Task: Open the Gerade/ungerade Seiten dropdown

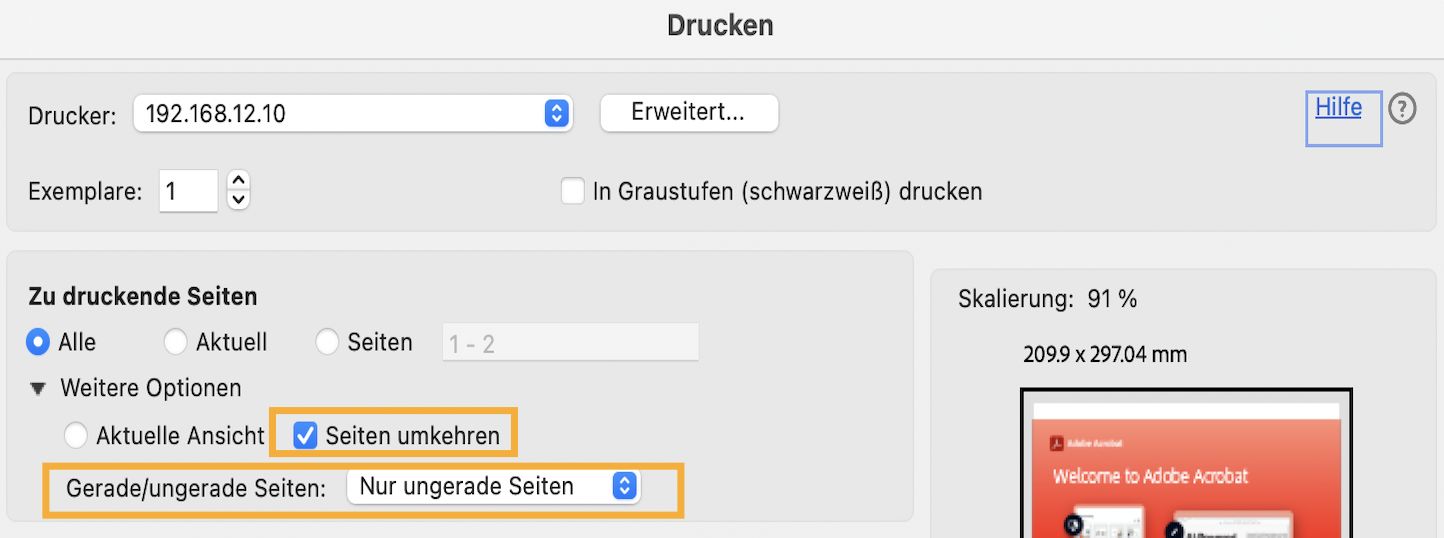Action: click(493, 487)
